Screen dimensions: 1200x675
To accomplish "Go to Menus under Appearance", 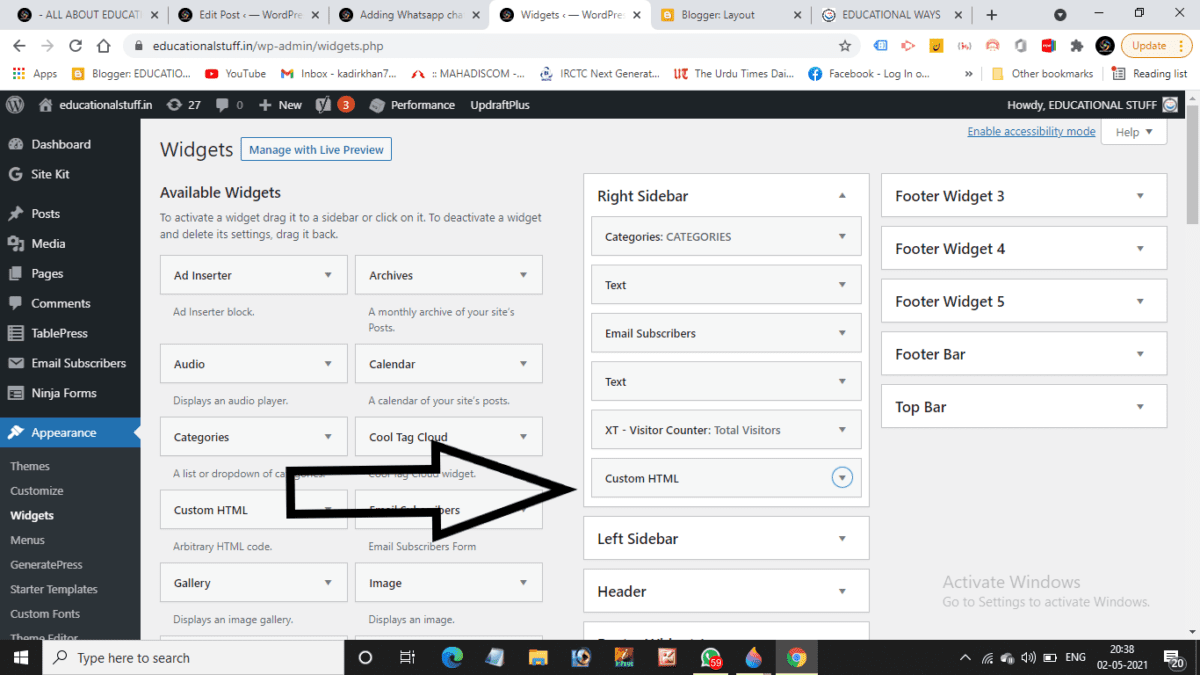I will coord(27,540).
